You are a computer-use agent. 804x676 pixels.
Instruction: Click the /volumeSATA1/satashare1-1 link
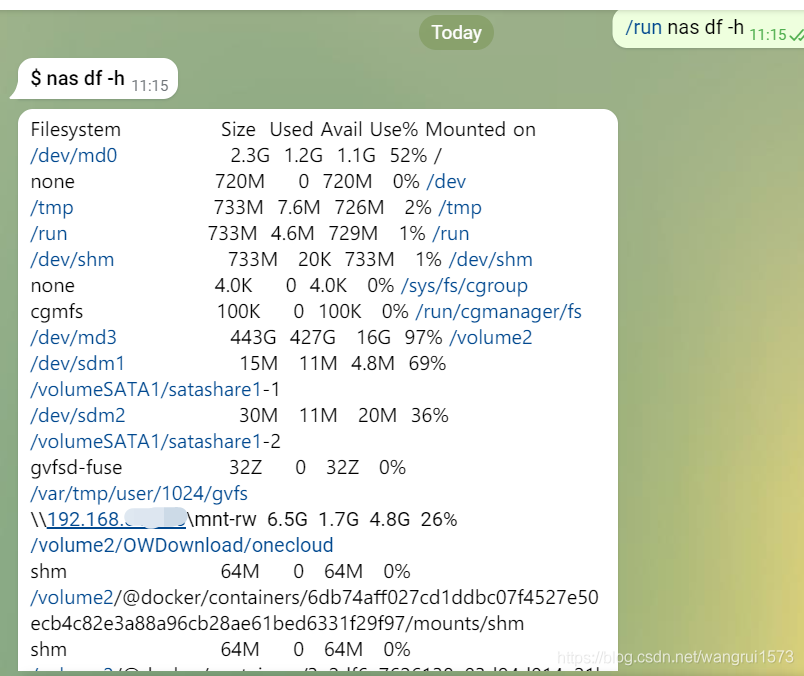click(155, 390)
